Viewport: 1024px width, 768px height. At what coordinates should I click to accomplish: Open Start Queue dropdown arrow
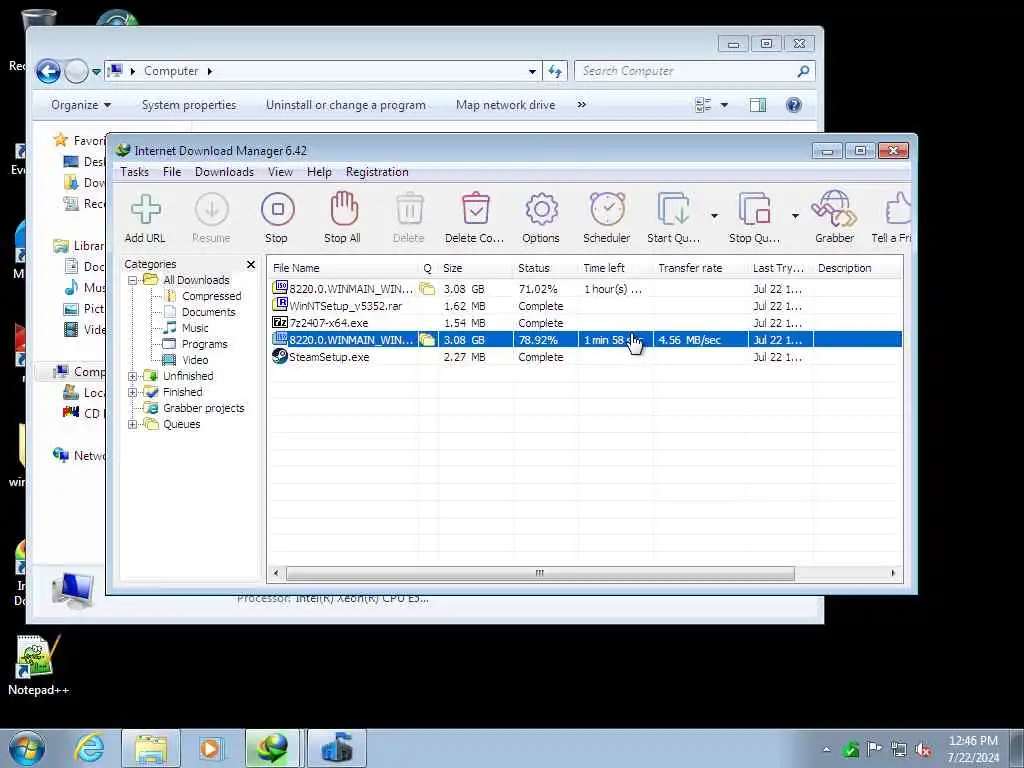[x=714, y=216]
